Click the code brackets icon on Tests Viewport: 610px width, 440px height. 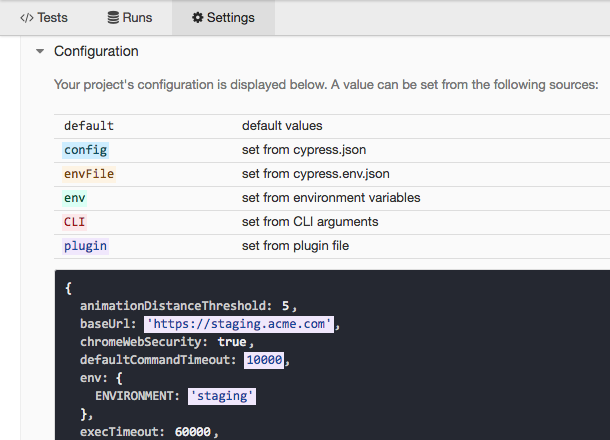[x=27, y=17]
